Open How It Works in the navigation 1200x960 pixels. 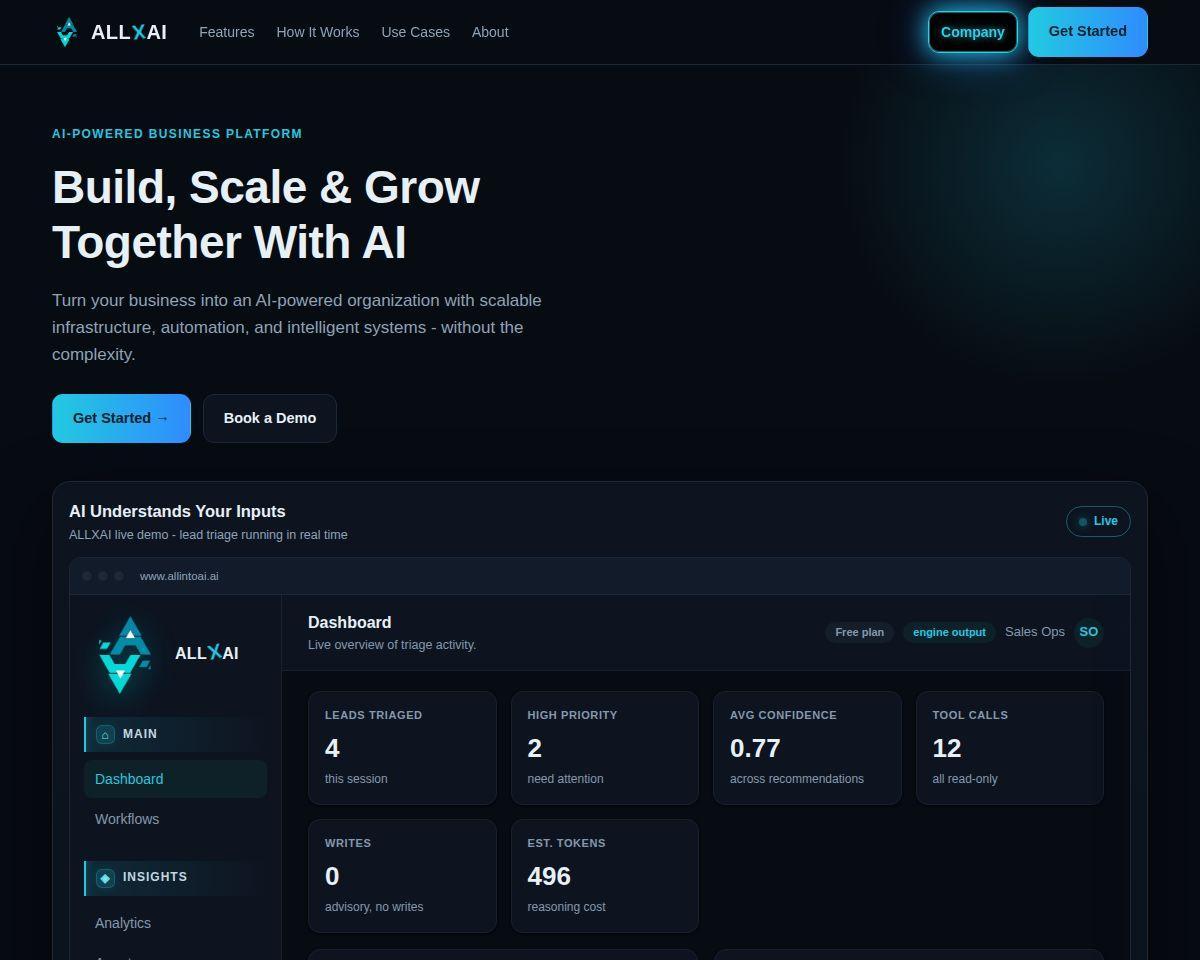tap(318, 32)
